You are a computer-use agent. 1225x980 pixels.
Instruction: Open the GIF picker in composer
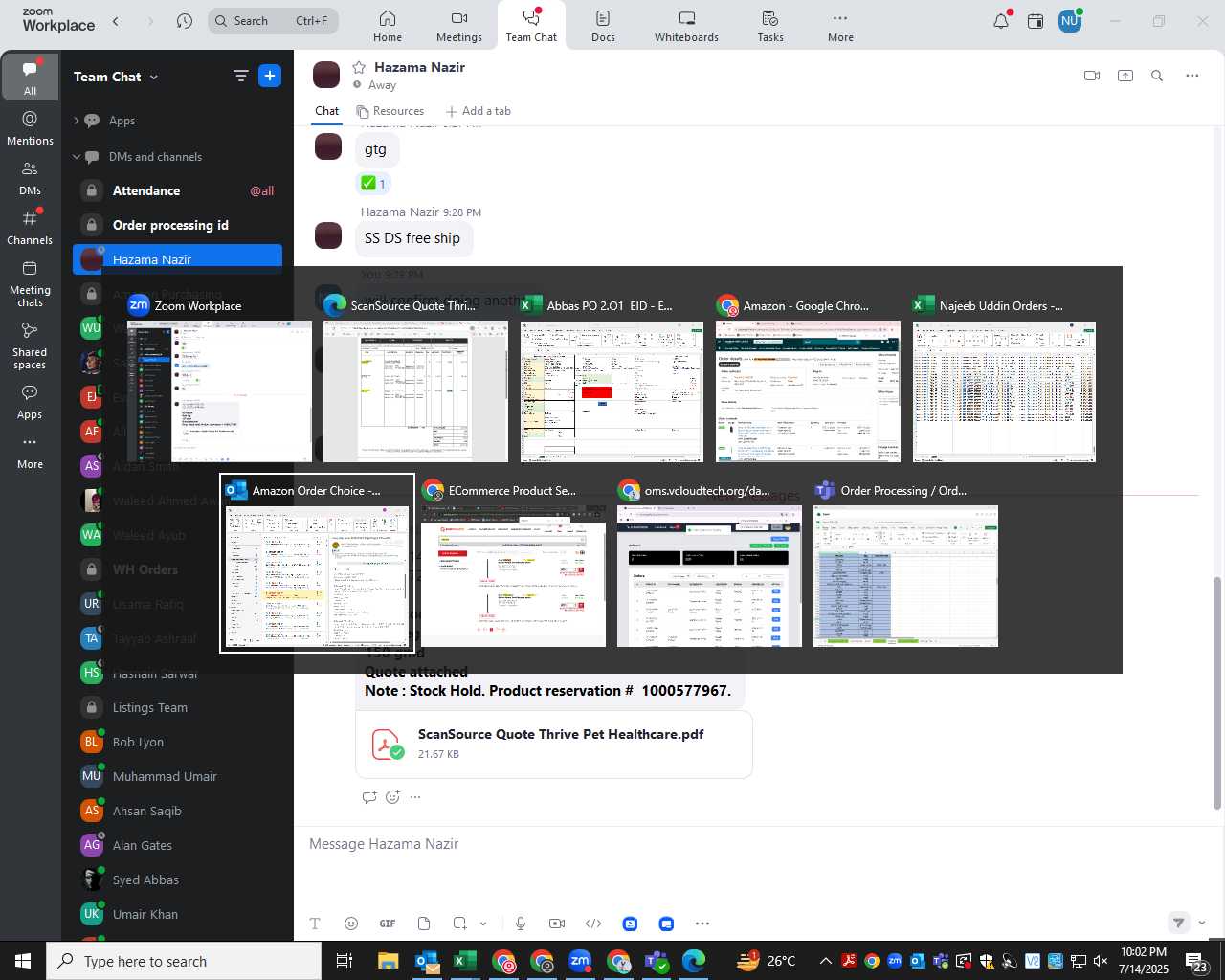tap(388, 924)
